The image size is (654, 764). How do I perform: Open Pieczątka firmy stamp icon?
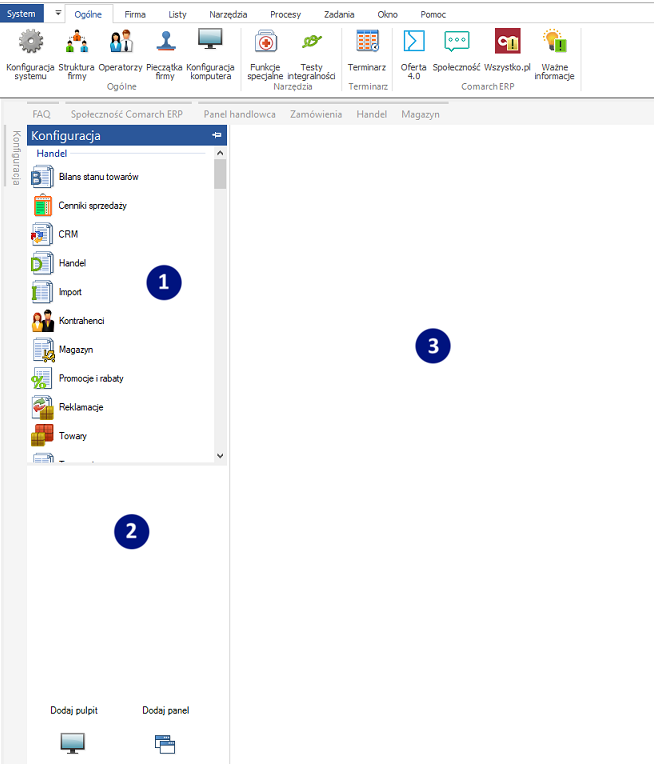point(166,41)
